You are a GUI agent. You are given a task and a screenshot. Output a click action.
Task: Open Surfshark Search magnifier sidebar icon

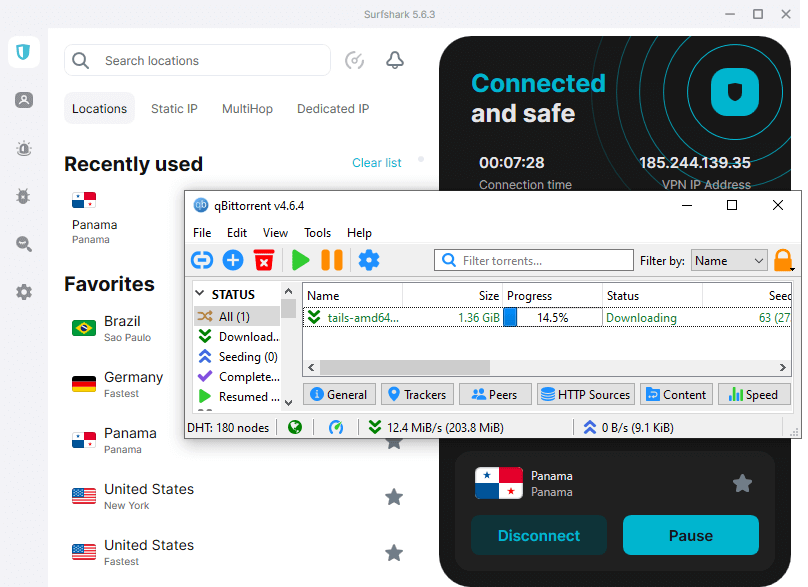tap(24, 243)
